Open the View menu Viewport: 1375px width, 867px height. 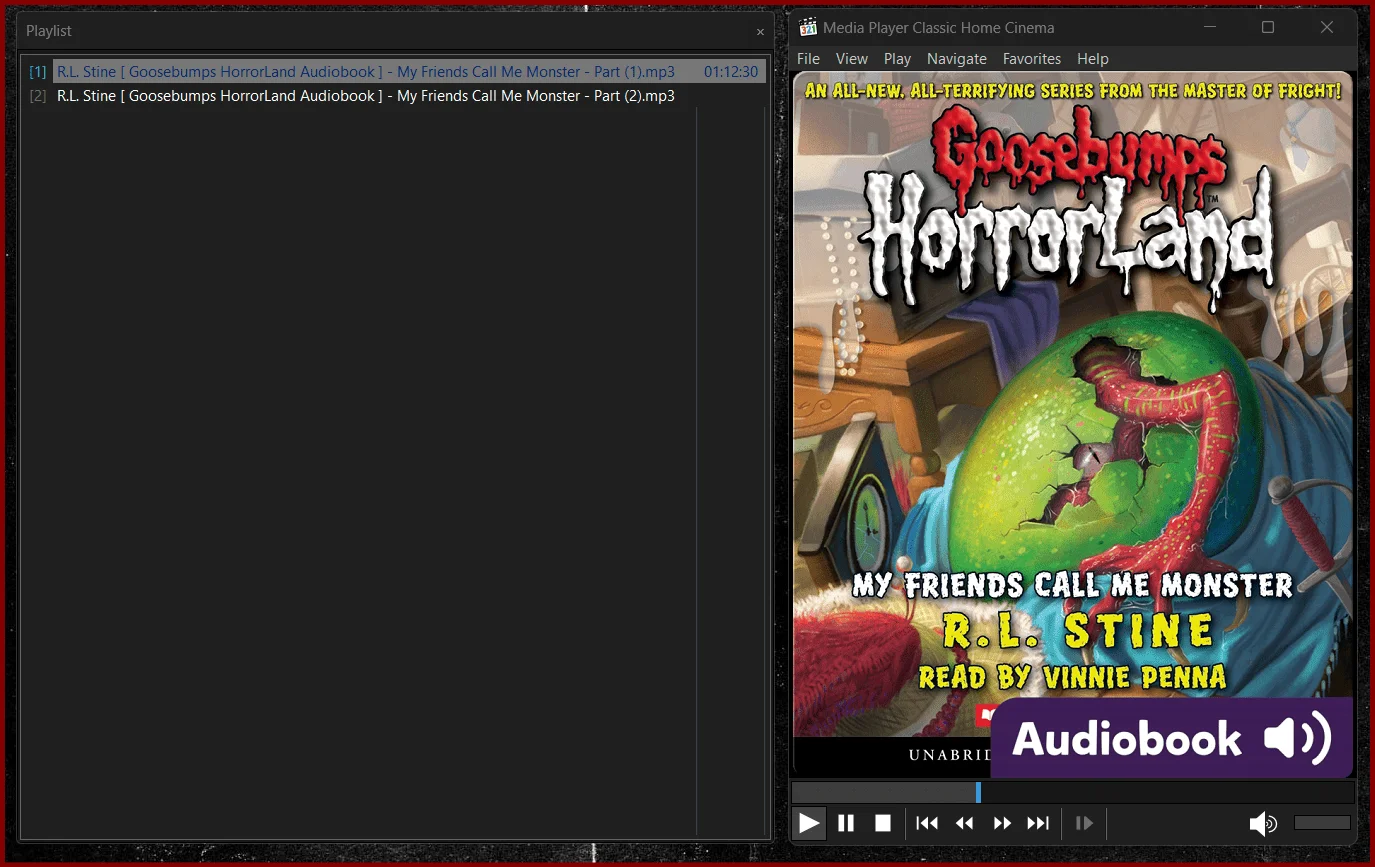pyautogui.click(x=852, y=59)
